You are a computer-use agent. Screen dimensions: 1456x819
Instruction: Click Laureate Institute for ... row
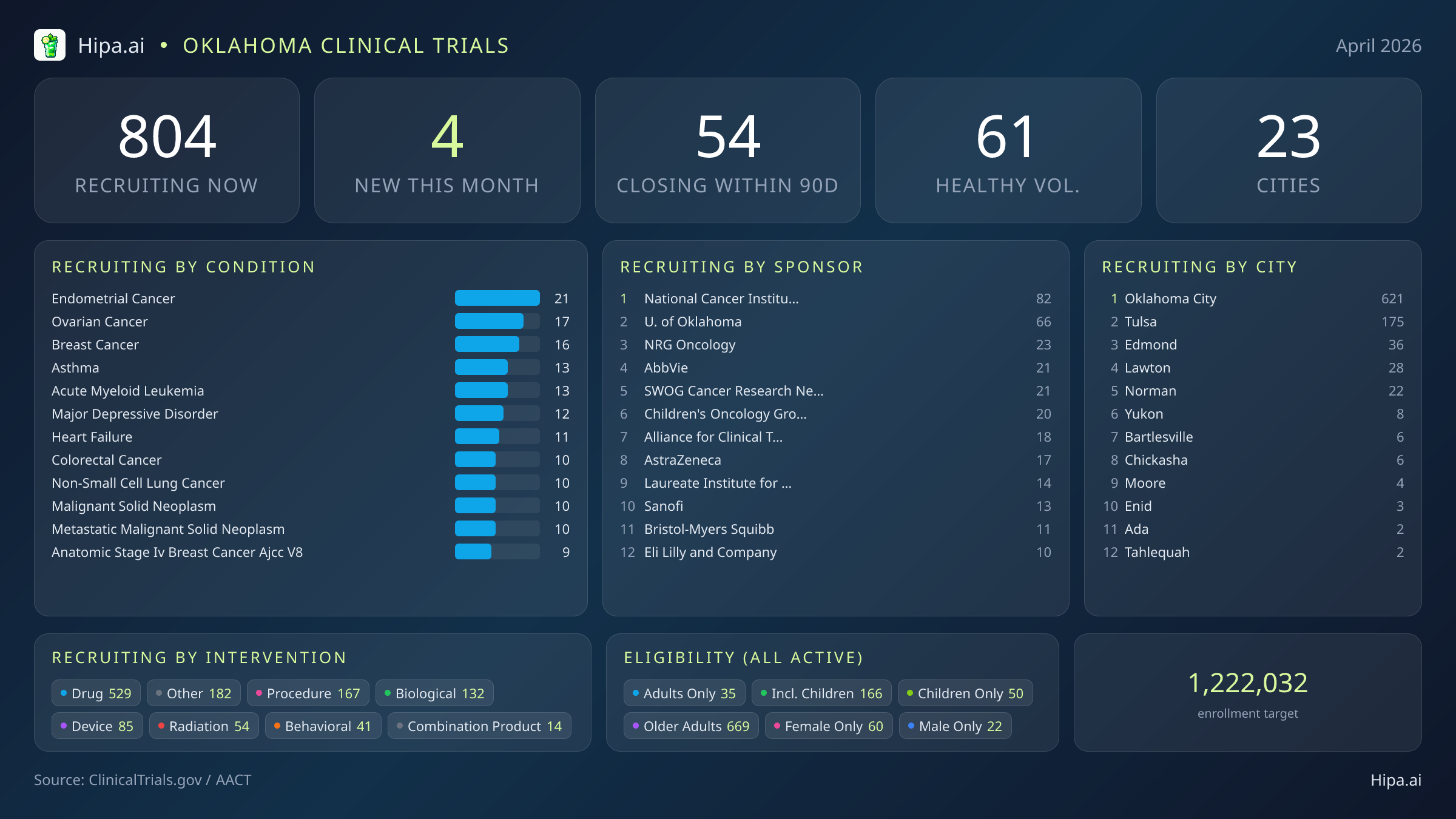pos(835,483)
